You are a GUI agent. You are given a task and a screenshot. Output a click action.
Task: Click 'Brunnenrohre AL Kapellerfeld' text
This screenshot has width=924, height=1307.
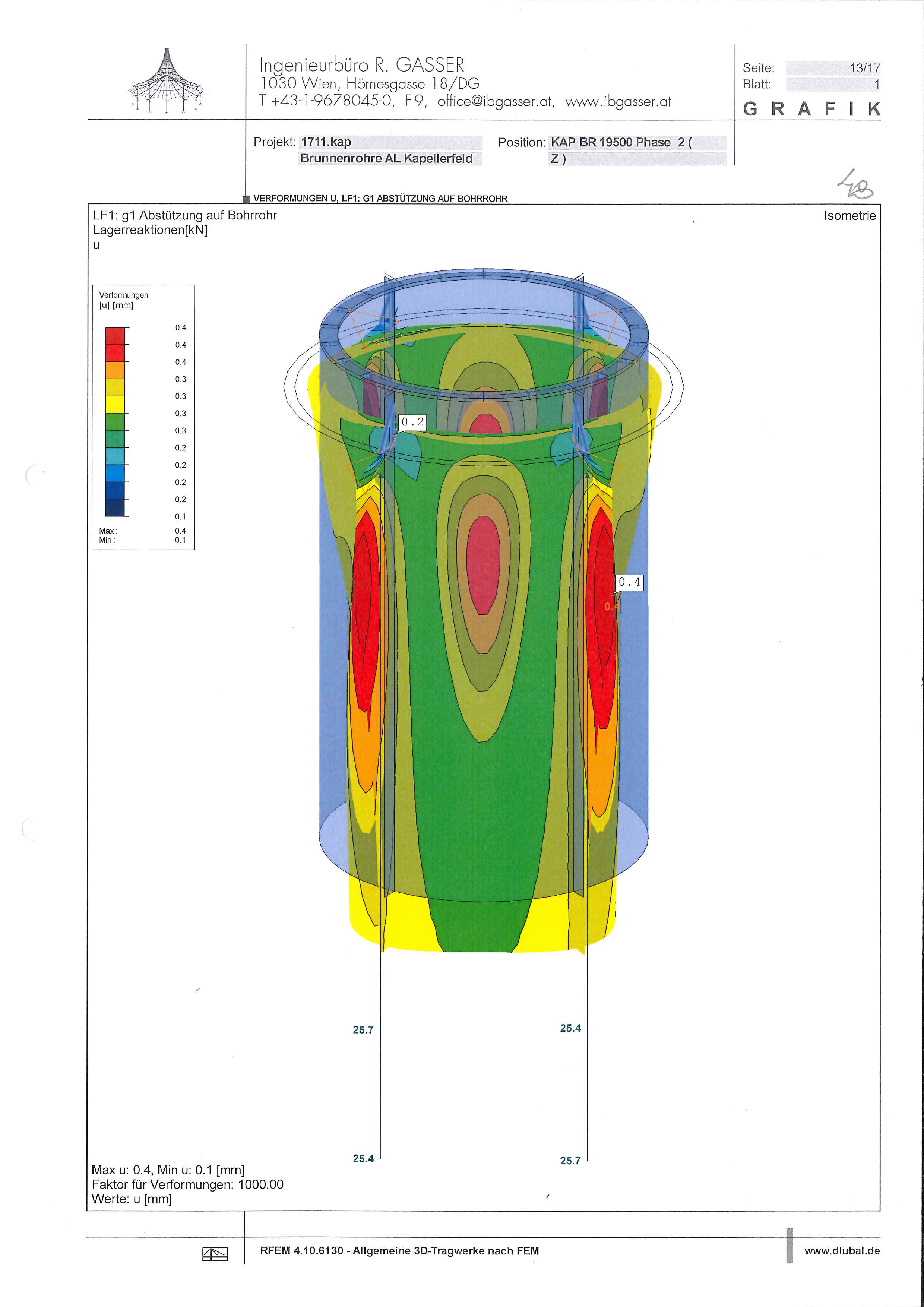(x=387, y=158)
